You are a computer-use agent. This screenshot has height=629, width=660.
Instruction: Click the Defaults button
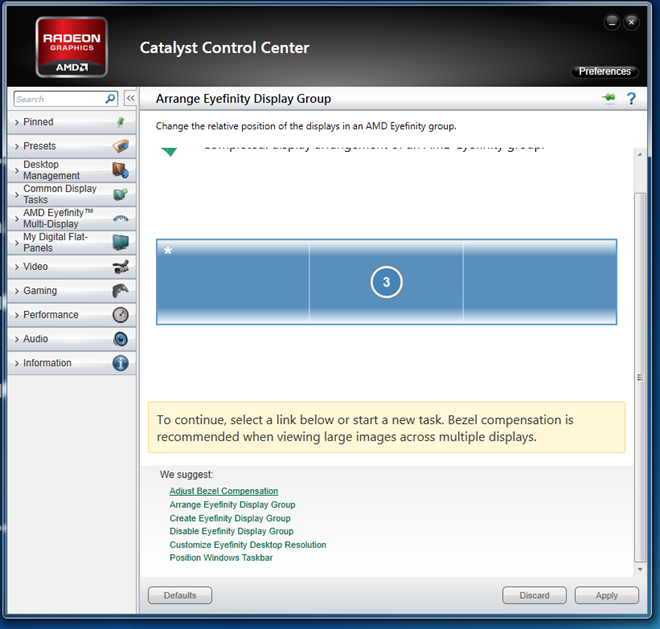point(180,595)
